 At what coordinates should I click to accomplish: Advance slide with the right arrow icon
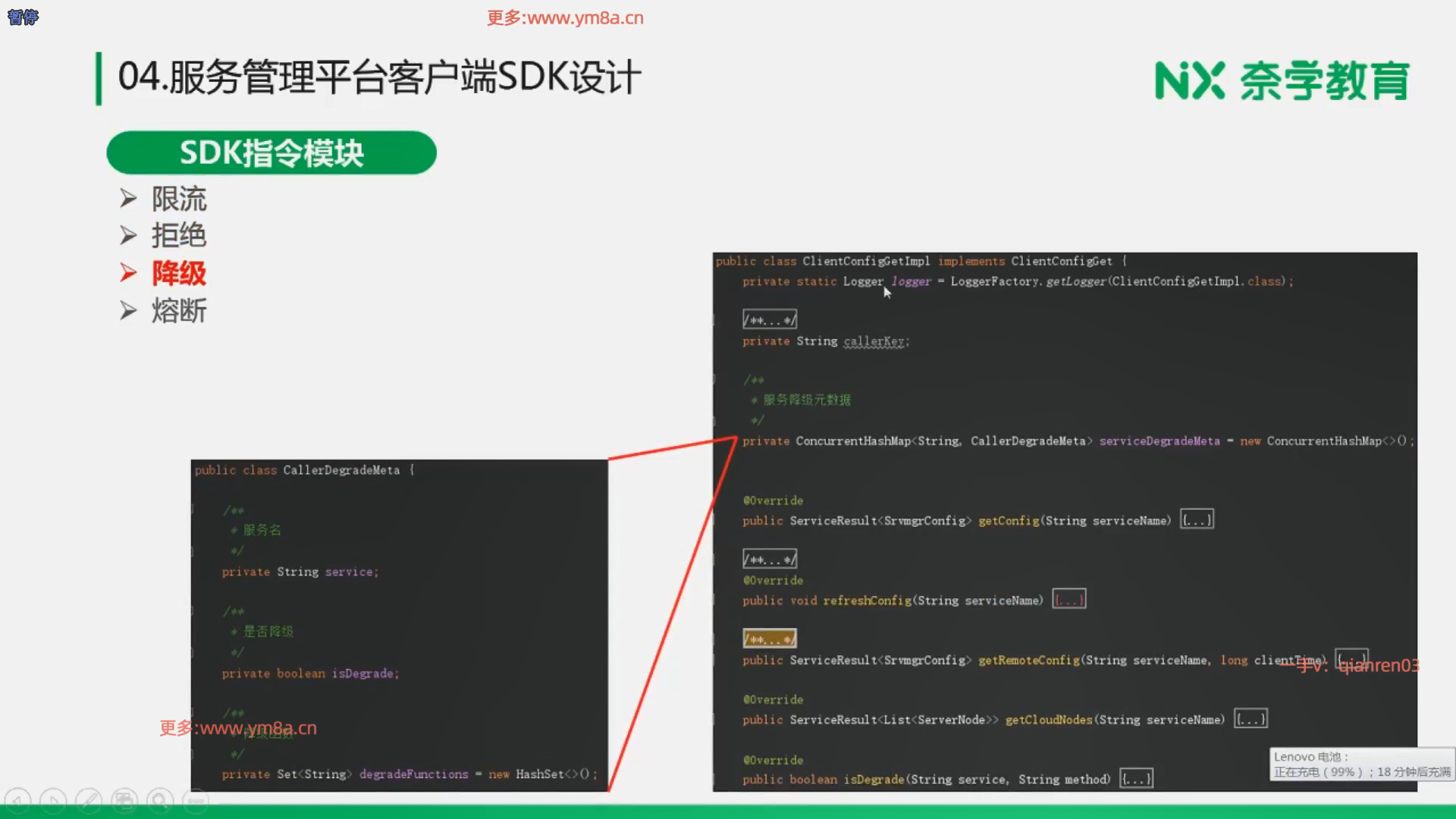tap(53, 801)
